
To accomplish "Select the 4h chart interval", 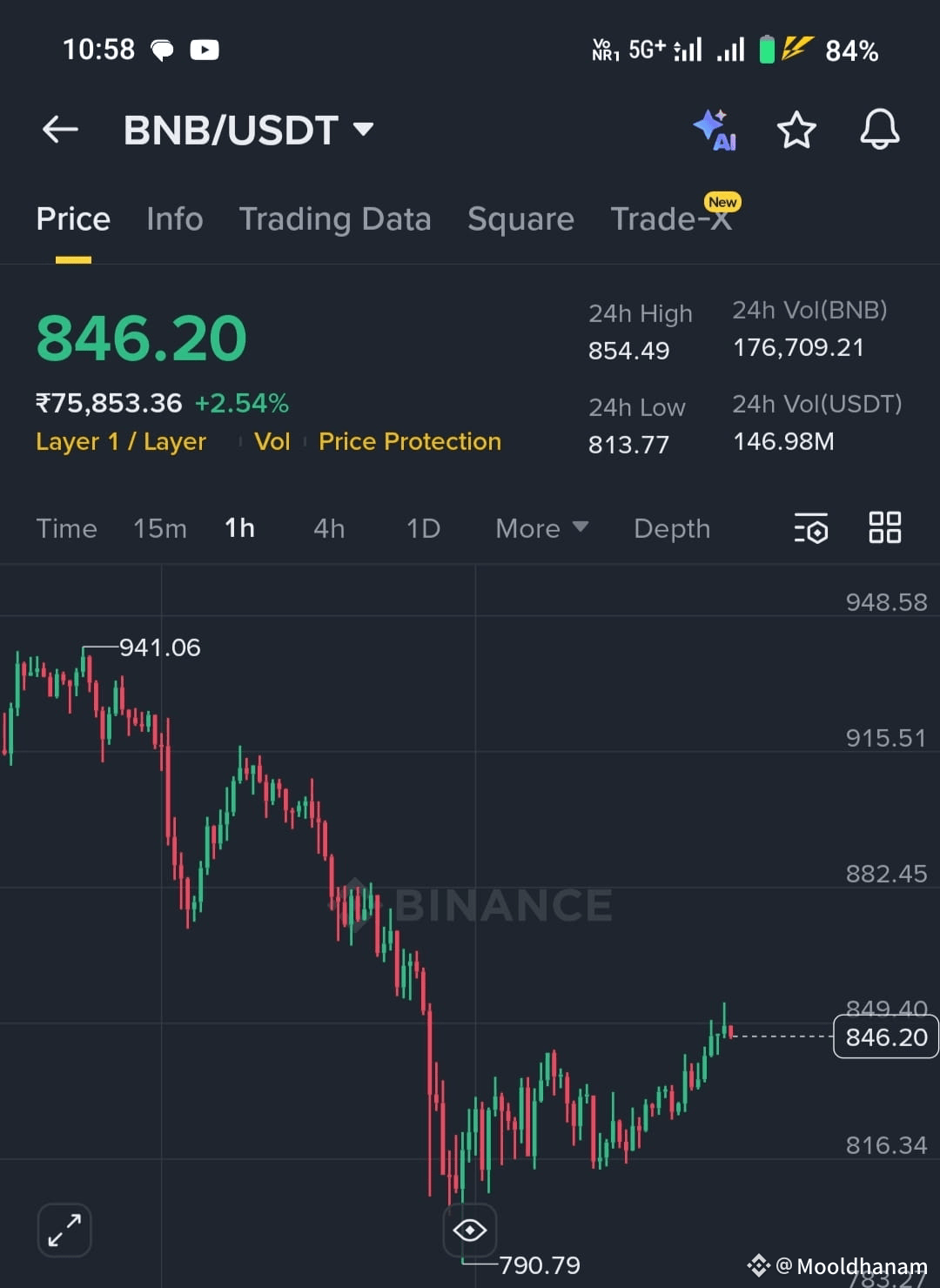I will (329, 529).
